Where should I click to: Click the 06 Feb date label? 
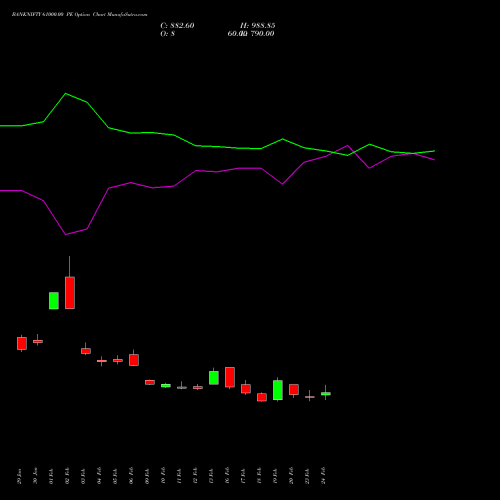tap(131, 476)
